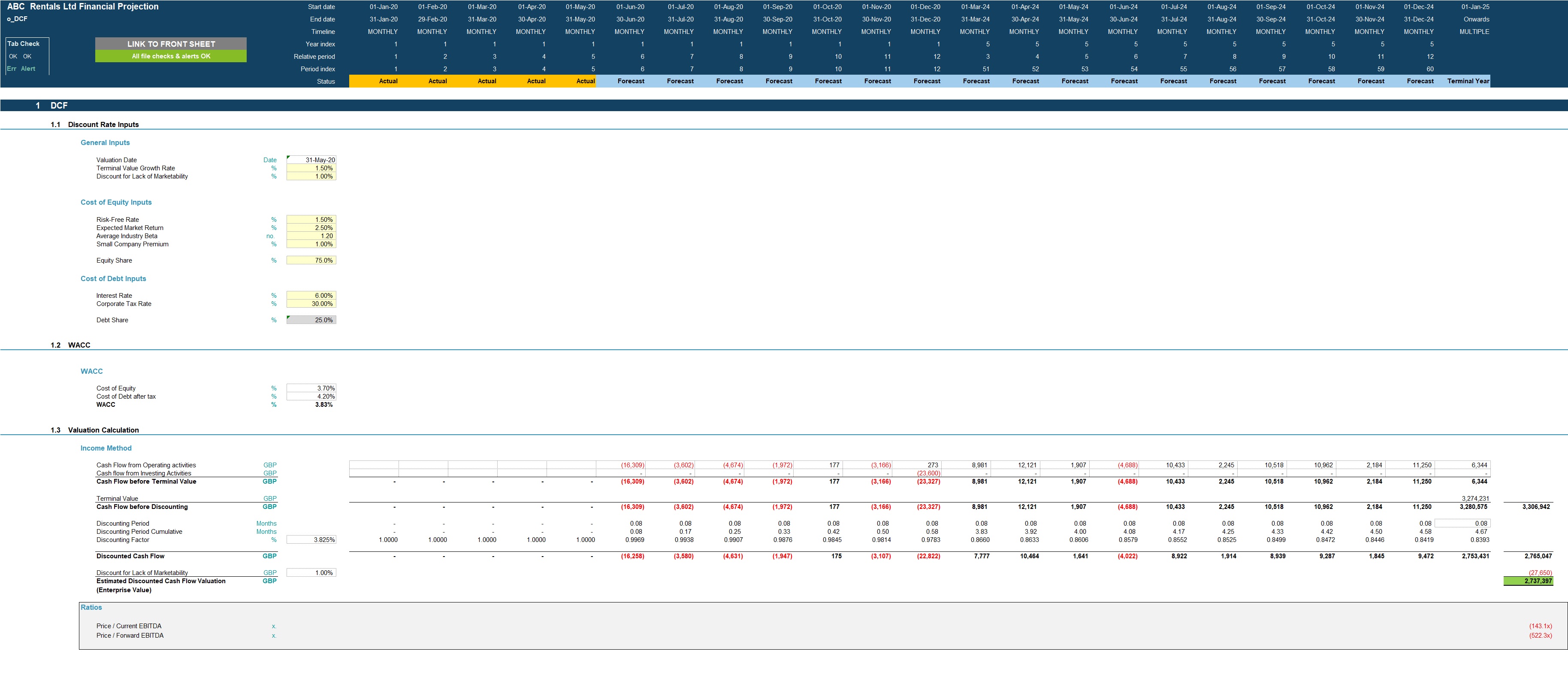Click the 31-Dec-24 end date header

tap(1419, 19)
